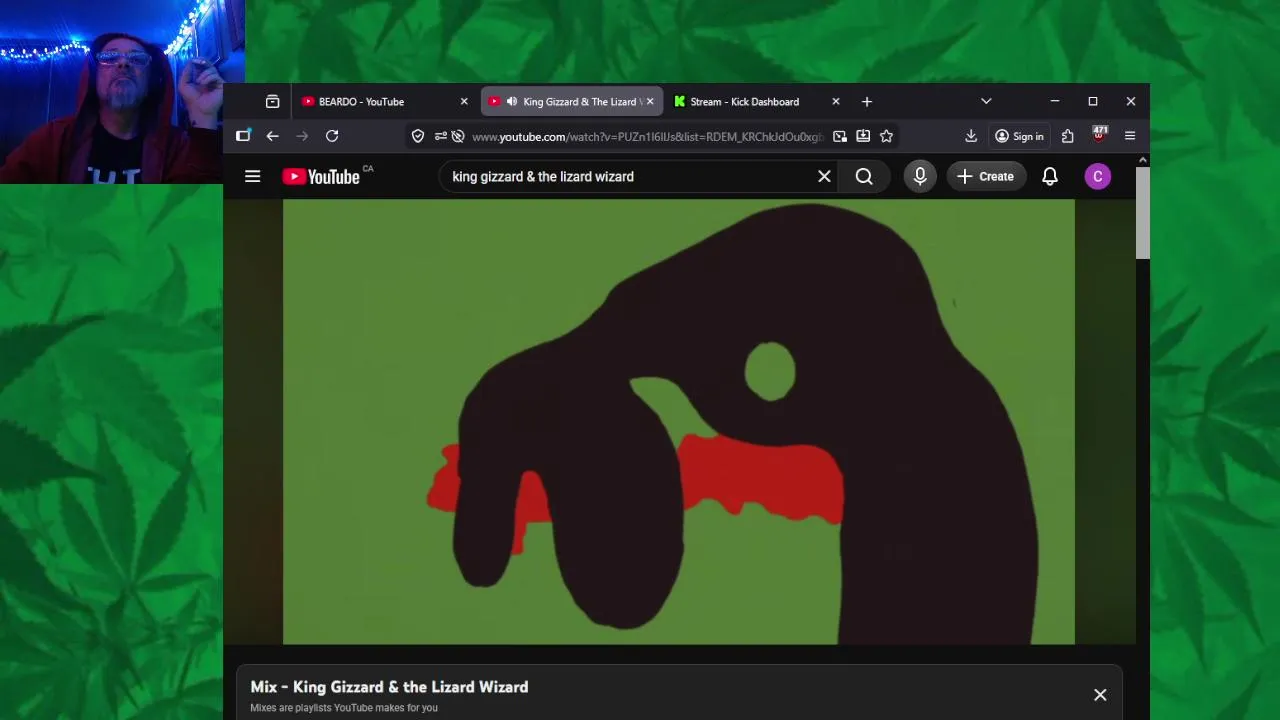The image size is (1280, 720).
Task: Clear the YouTube search query
Action: coord(824,177)
